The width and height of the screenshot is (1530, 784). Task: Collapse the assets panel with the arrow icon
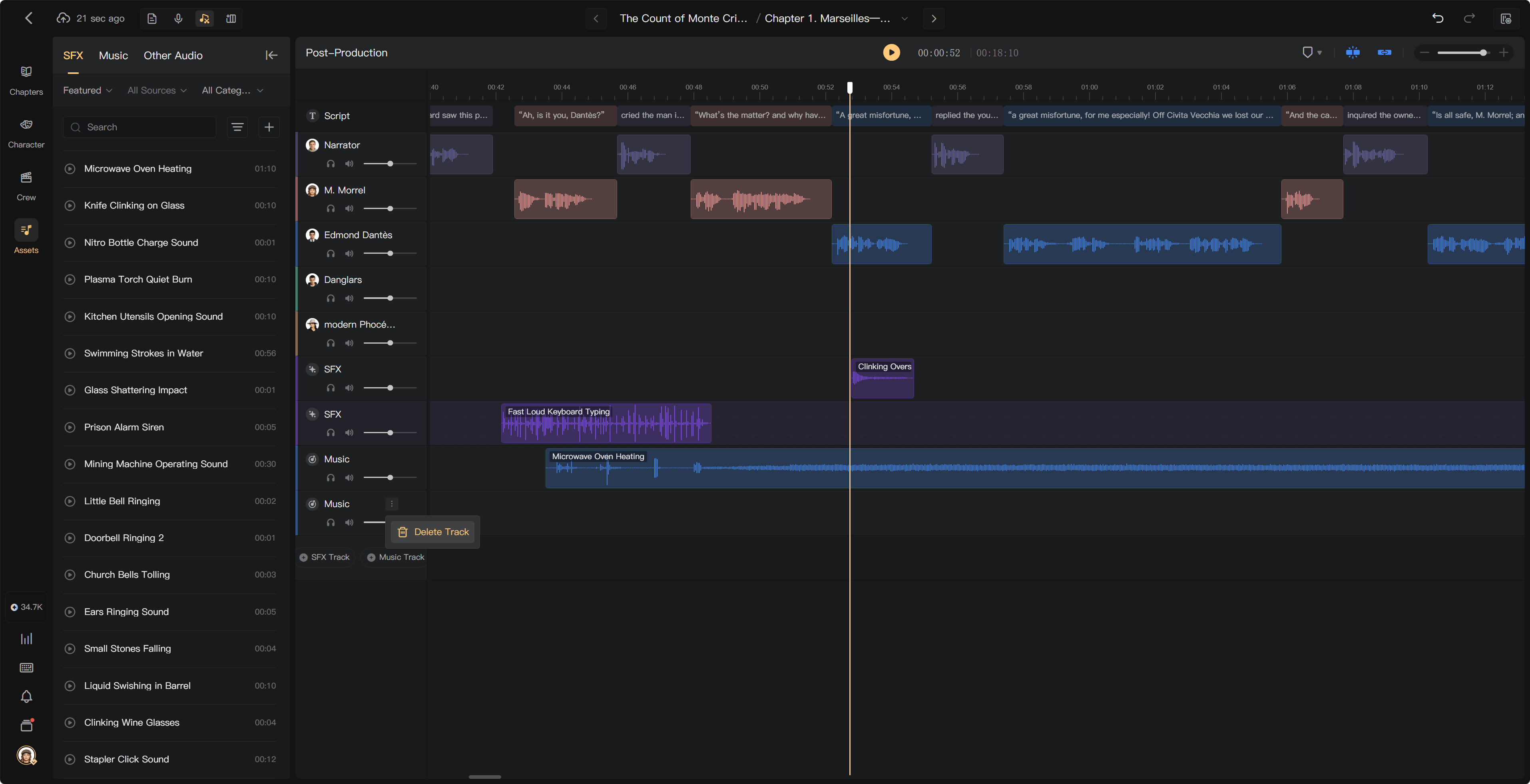tap(271, 55)
